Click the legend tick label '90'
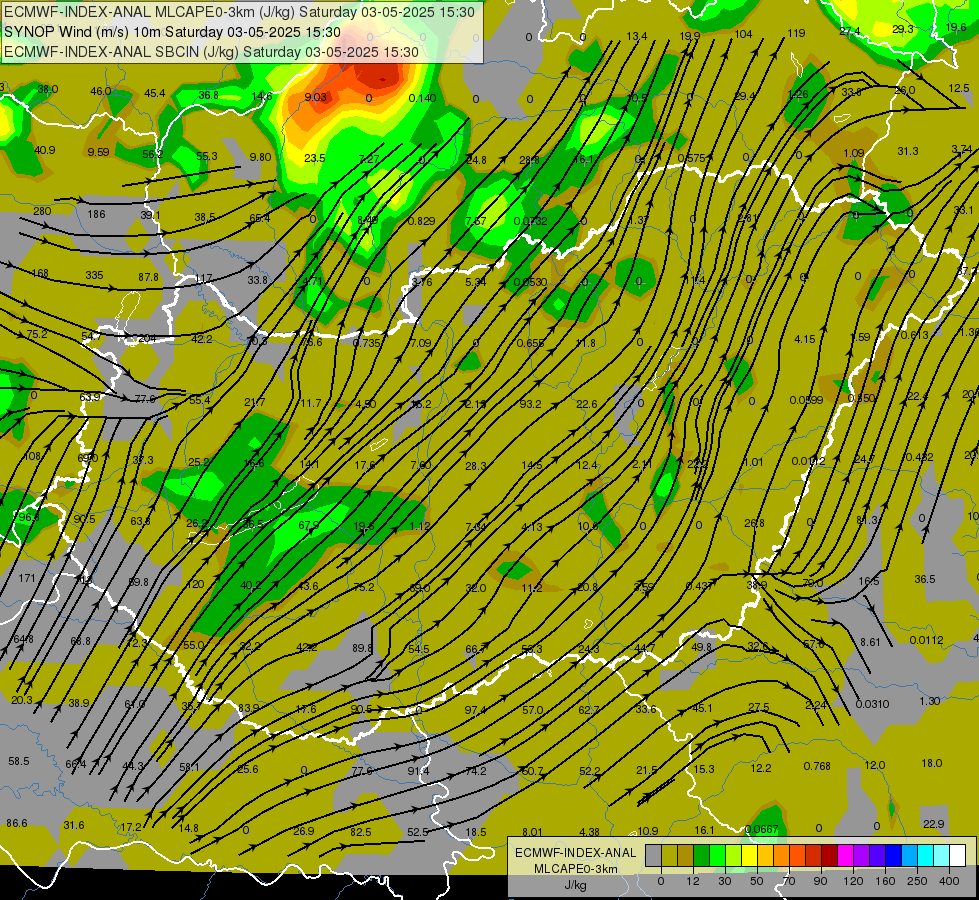This screenshot has height=900, width=979. 820,881
